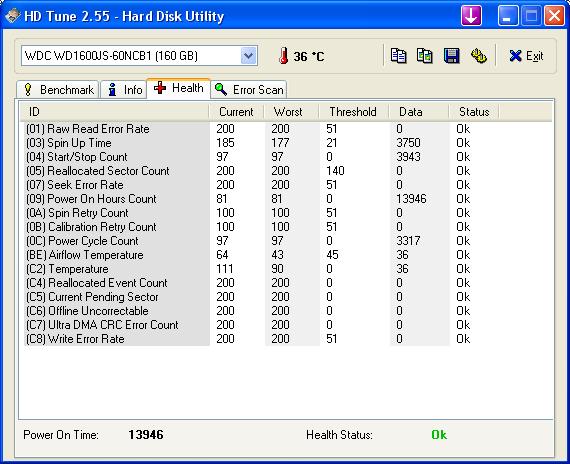The width and height of the screenshot is (570, 464).
Task: Open the Info tab
Action: coord(124,89)
